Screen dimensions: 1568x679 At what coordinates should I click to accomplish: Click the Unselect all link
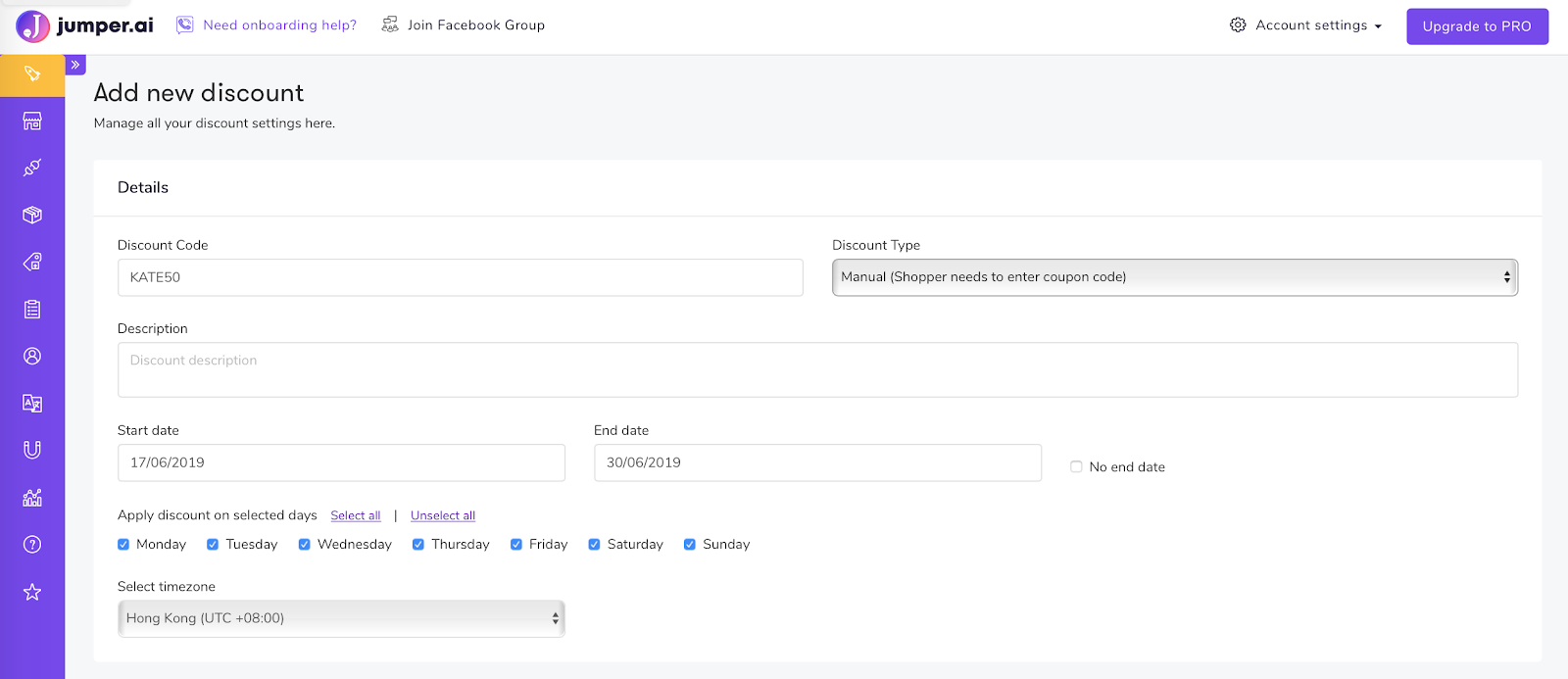click(x=443, y=515)
